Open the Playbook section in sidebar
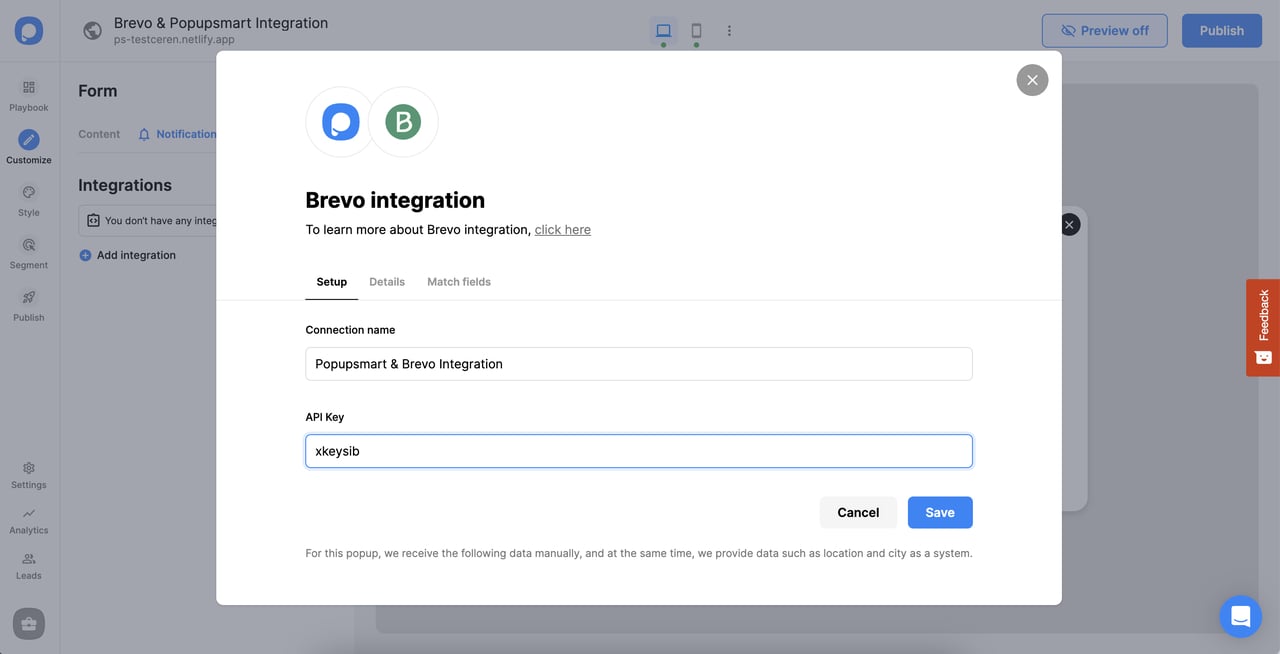 pyautogui.click(x=28, y=95)
